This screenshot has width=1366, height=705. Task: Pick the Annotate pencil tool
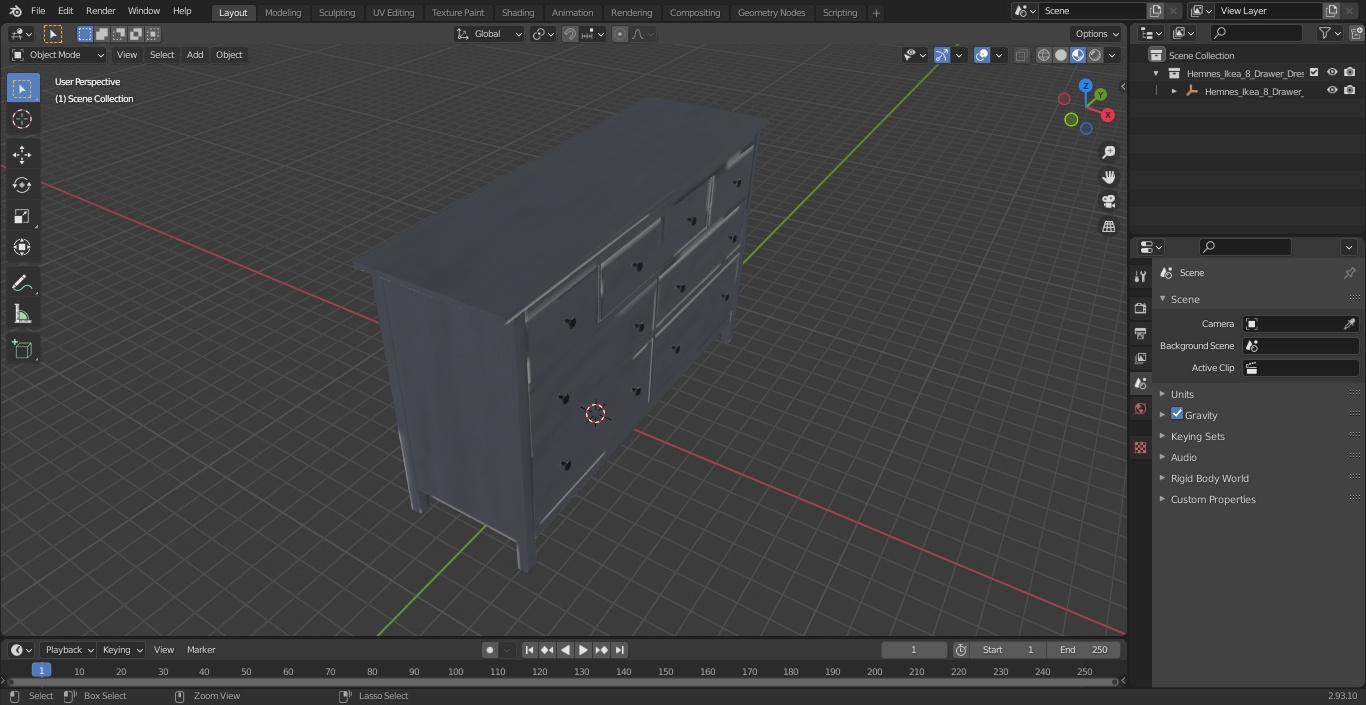(x=22, y=283)
